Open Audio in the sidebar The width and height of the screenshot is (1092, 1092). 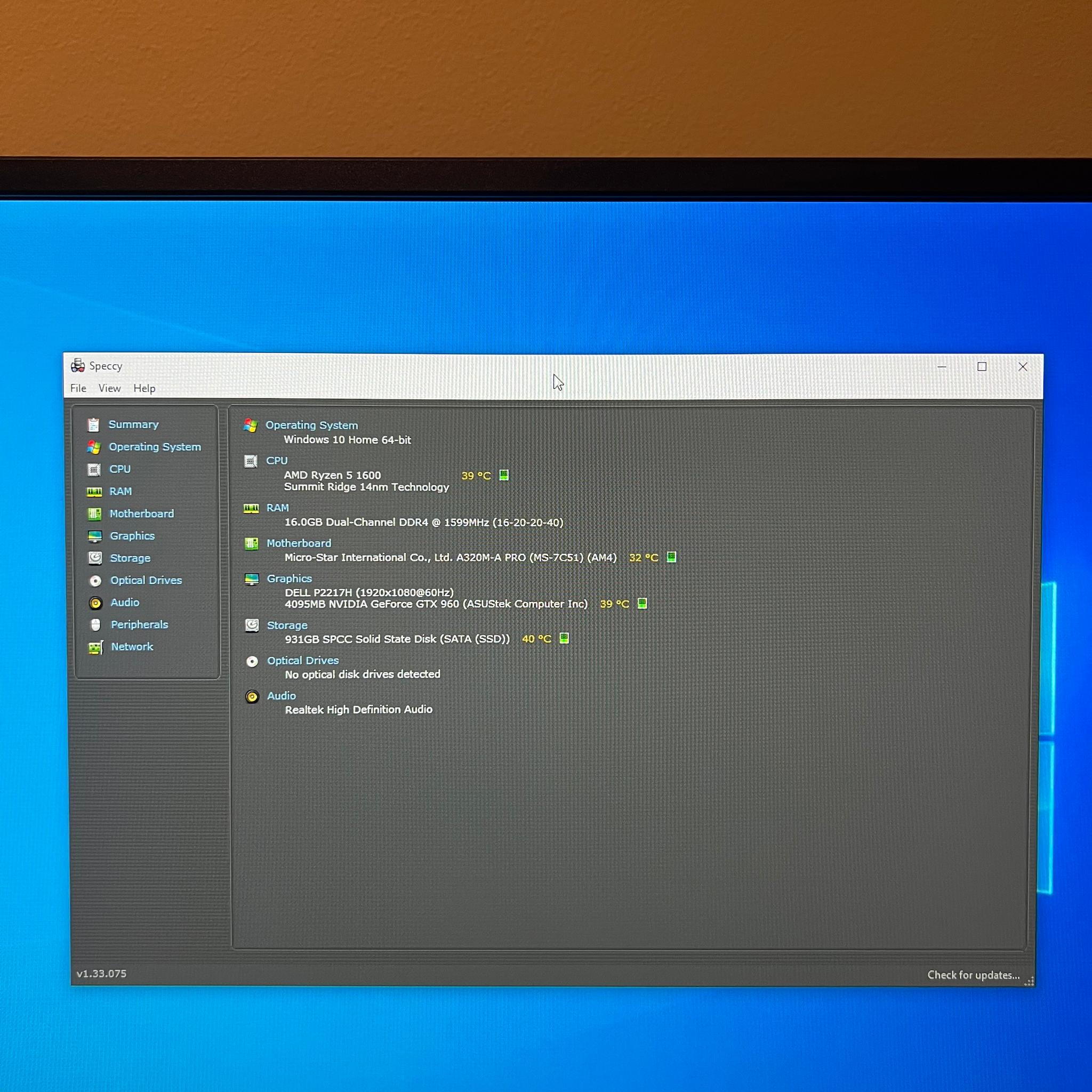coord(125,603)
